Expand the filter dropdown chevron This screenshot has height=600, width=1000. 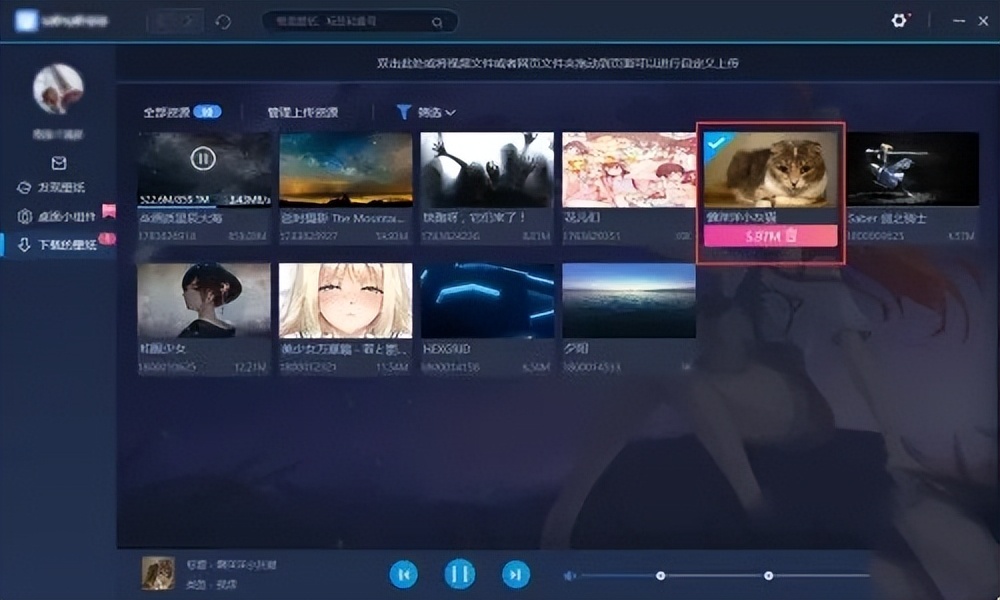pyautogui.click(x=448, y=112)
